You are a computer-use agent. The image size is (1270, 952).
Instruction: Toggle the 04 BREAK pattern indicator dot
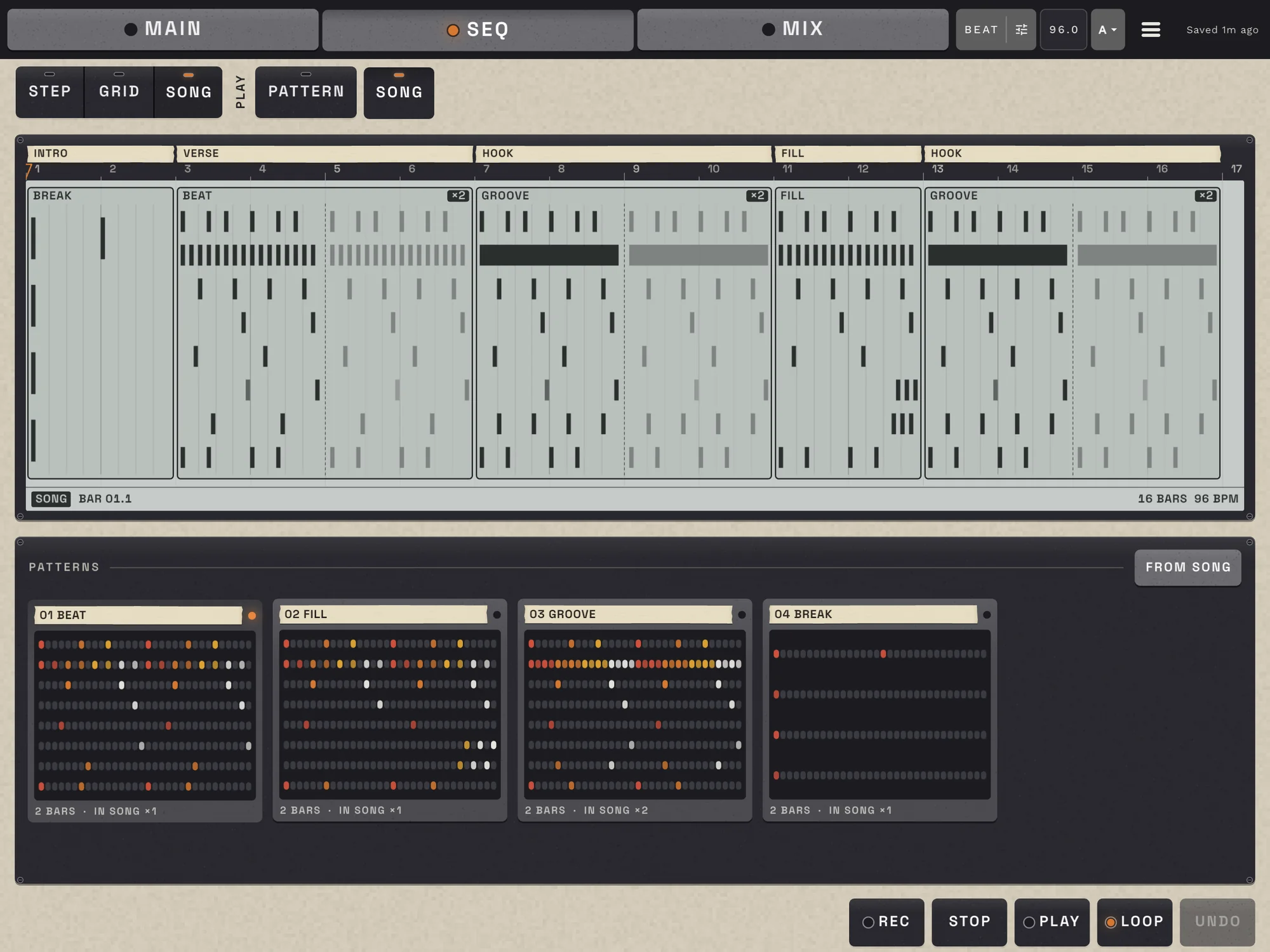pos(987,614)
